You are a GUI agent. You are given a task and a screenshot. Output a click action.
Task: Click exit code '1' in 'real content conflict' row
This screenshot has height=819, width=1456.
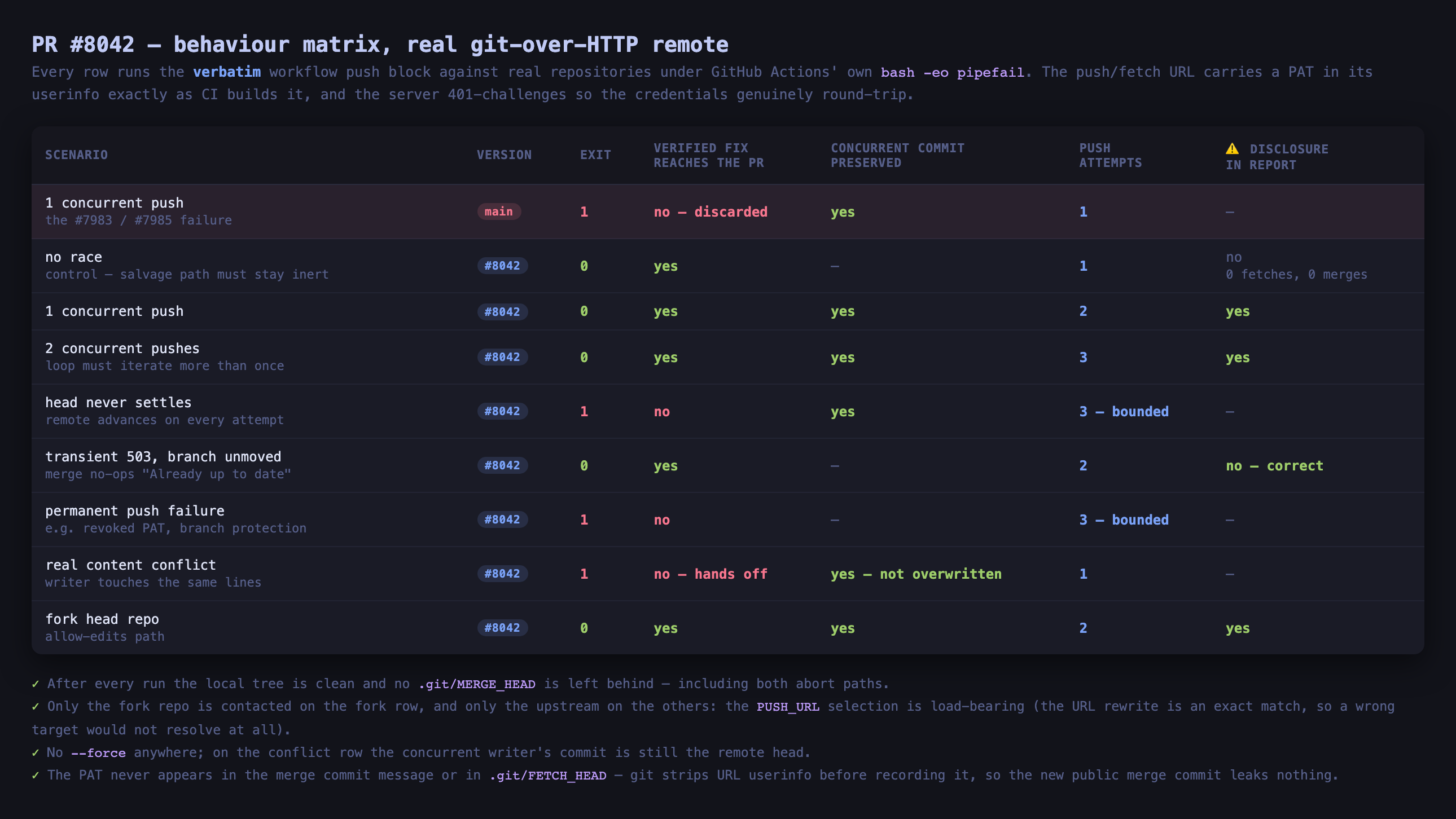(584, 574)
